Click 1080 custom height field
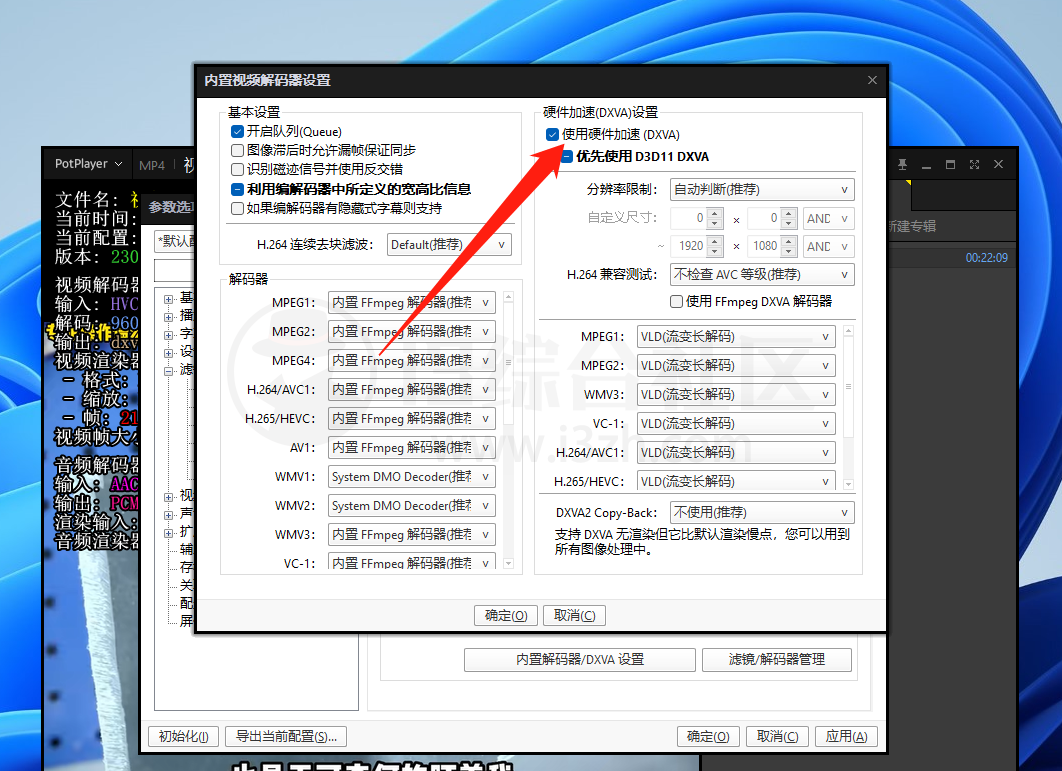 763,246
